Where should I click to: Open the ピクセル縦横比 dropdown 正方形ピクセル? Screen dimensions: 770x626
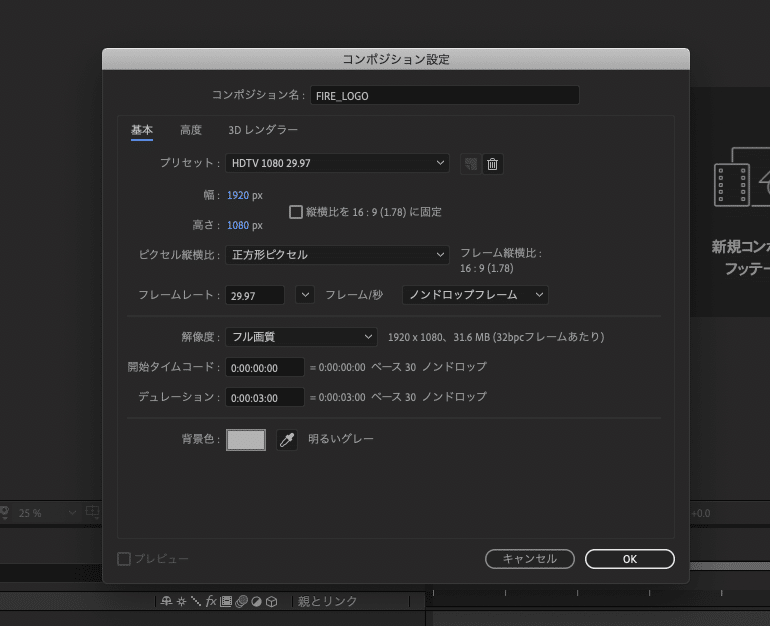pos(337,255)
